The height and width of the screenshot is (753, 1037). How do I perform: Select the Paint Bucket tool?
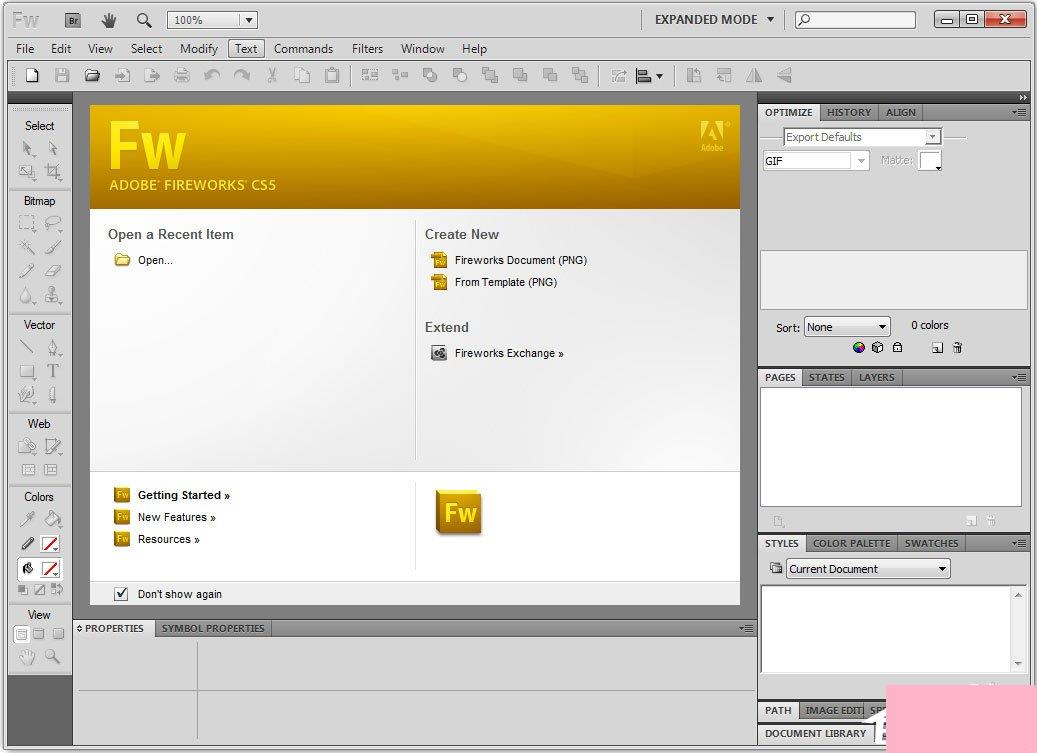tap(53, 520)
